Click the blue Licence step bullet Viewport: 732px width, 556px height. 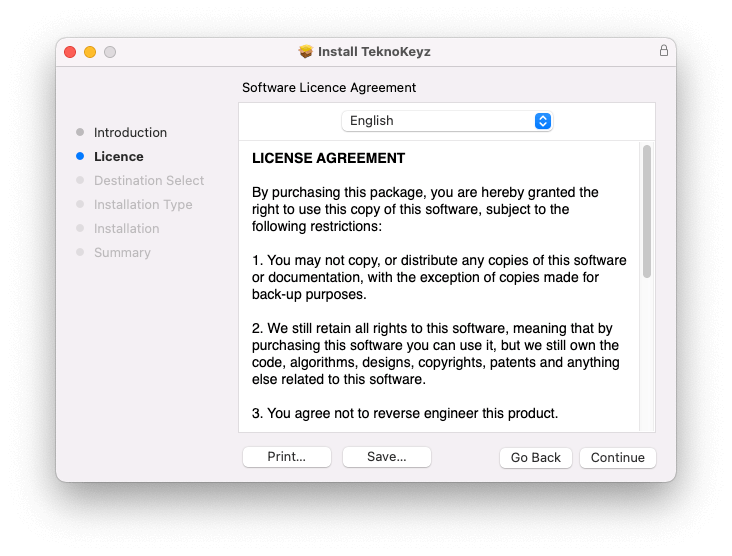coord(80,156)
